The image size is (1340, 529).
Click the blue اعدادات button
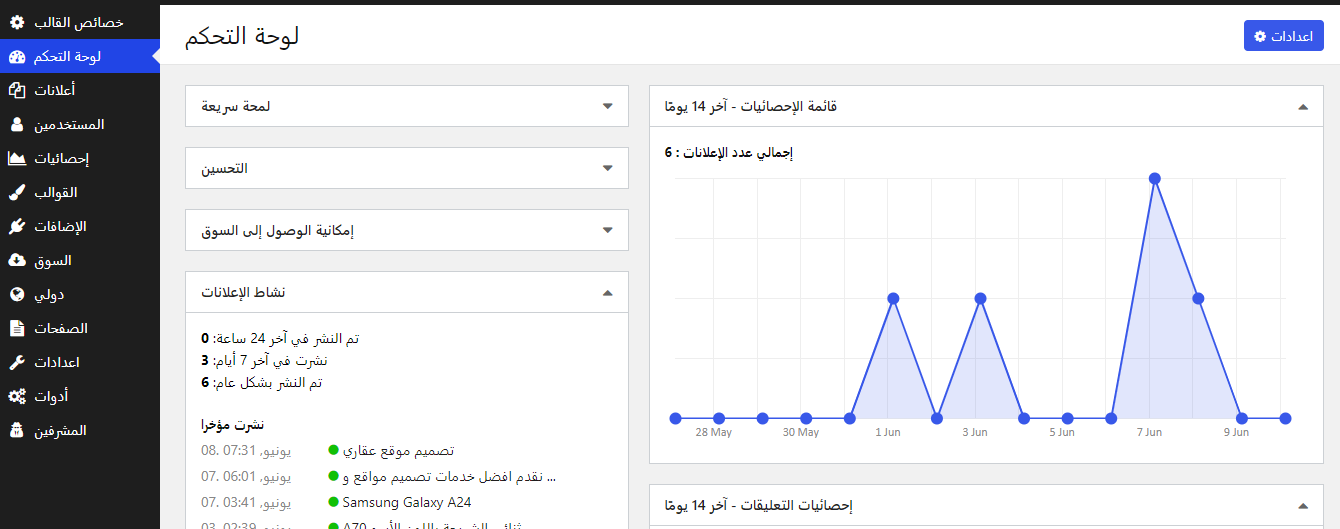[1283, 36]
